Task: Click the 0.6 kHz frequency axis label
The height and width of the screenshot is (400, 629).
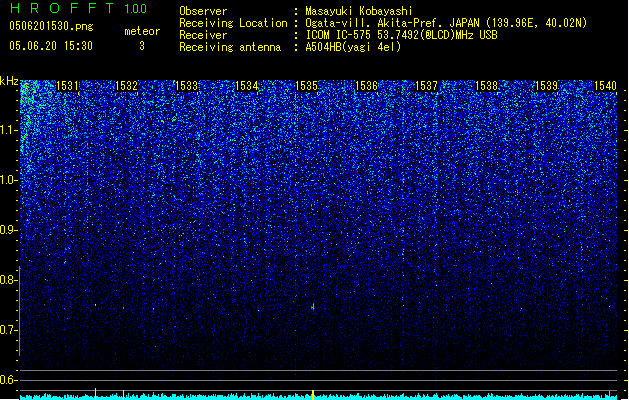Action: [7, 380]
